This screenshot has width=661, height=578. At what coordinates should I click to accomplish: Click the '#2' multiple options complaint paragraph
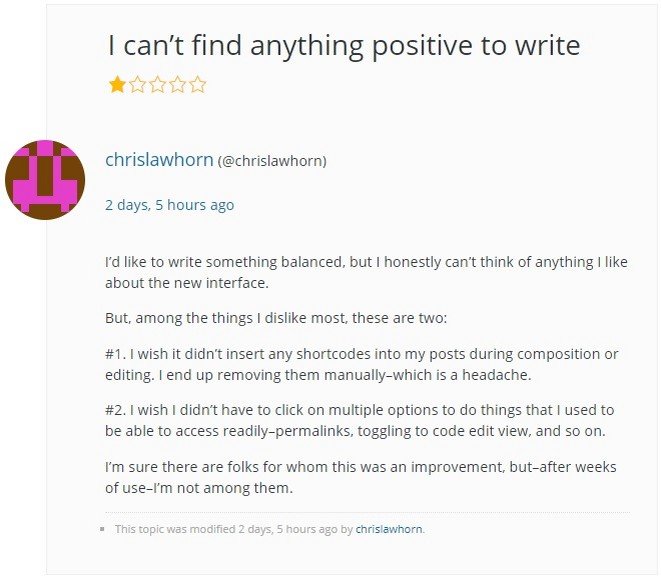coord(360,420)
